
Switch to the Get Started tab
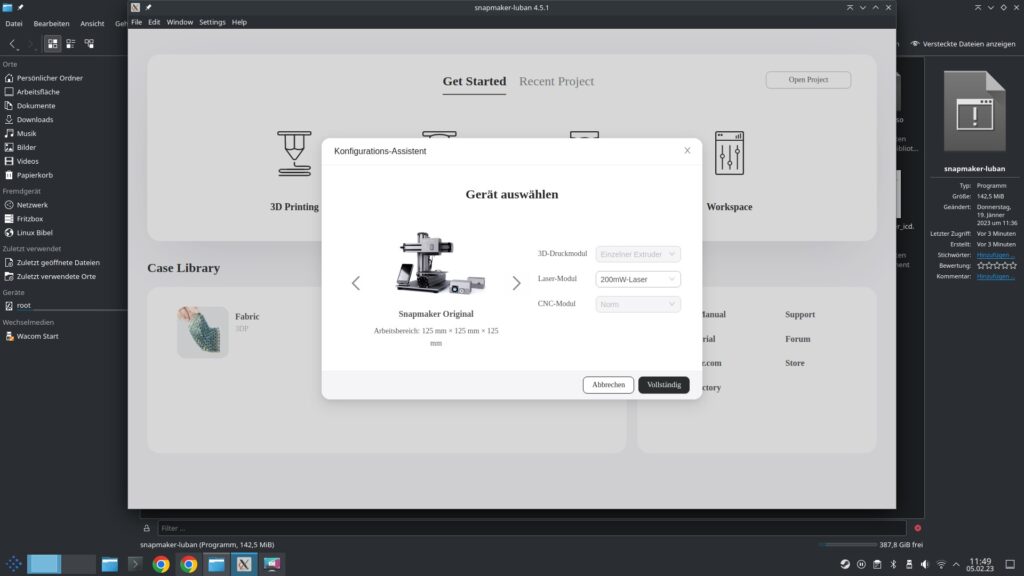tap(474, 82)
